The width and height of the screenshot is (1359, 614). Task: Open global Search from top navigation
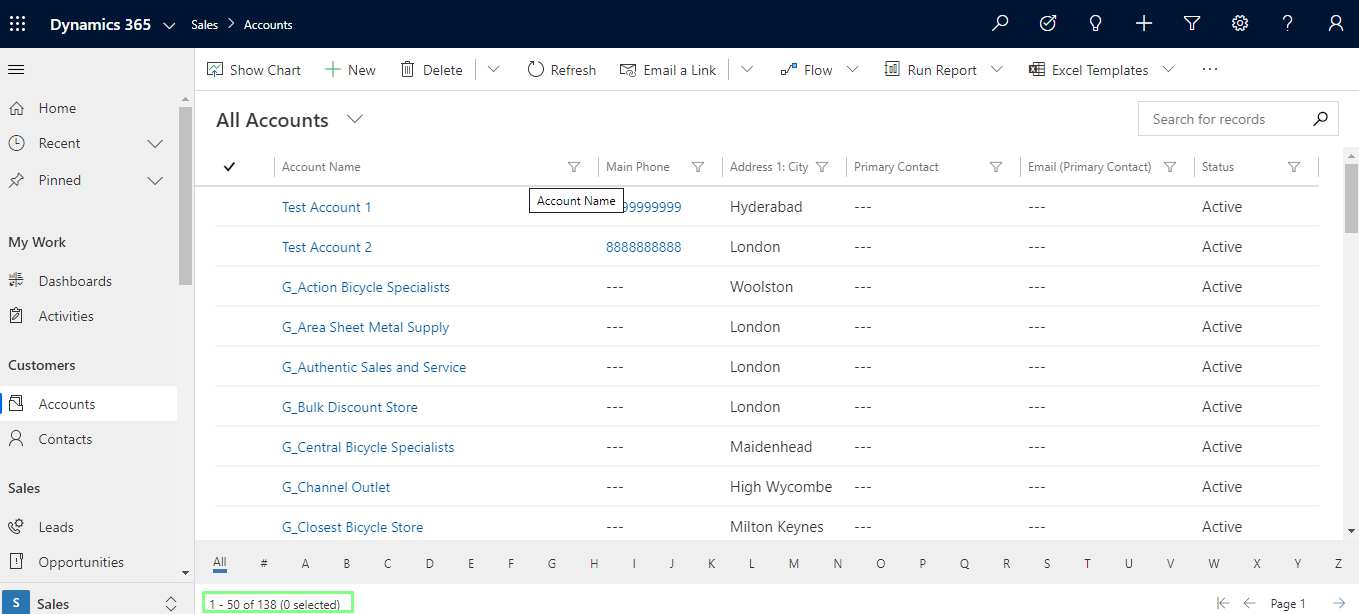tap(999, 23)
